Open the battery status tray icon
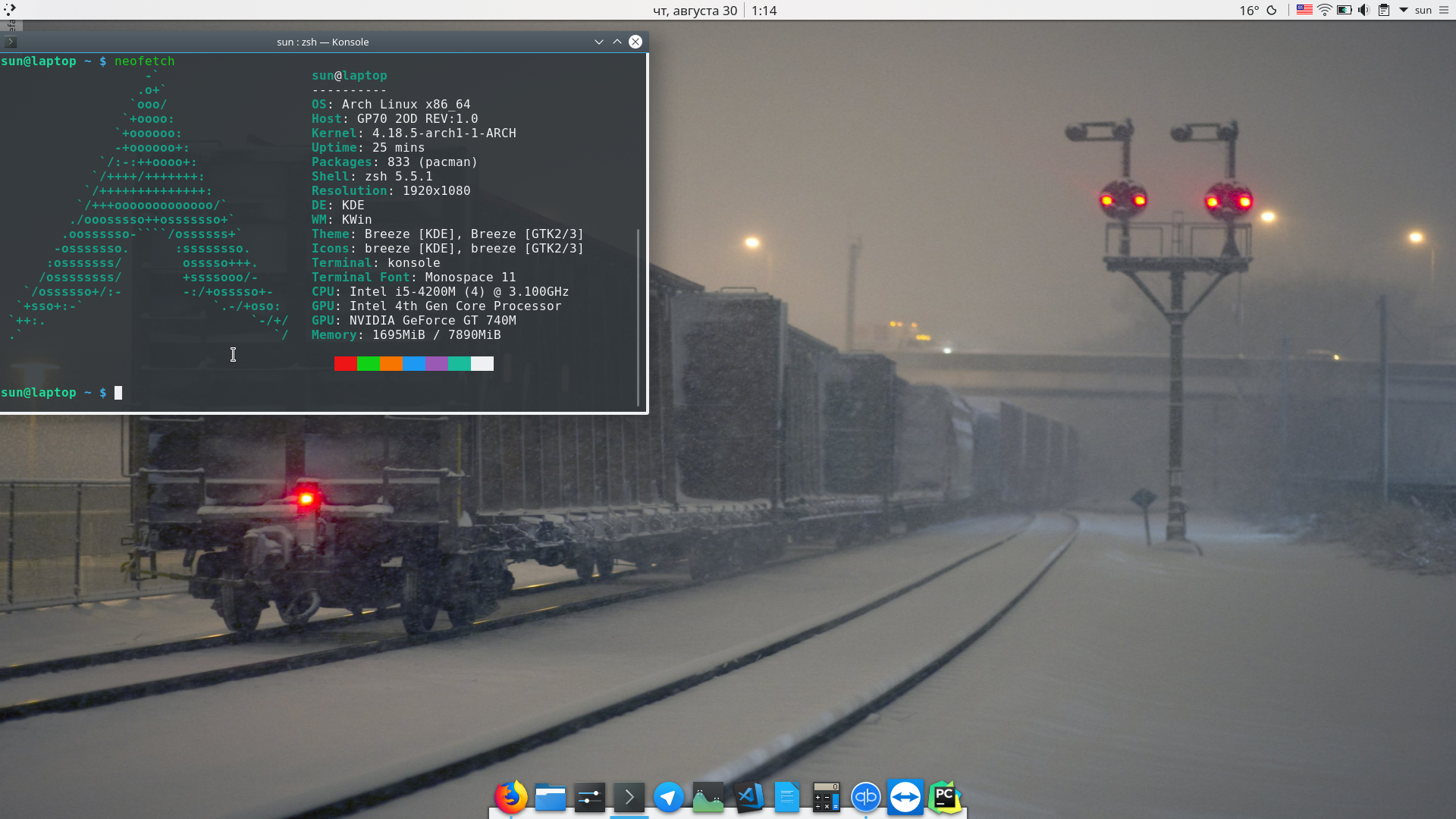 1345,10
